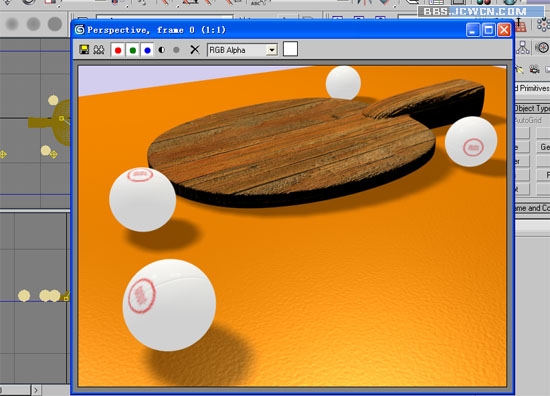Toggle the green channel display
Screen dimensions: 550x396
133,50
